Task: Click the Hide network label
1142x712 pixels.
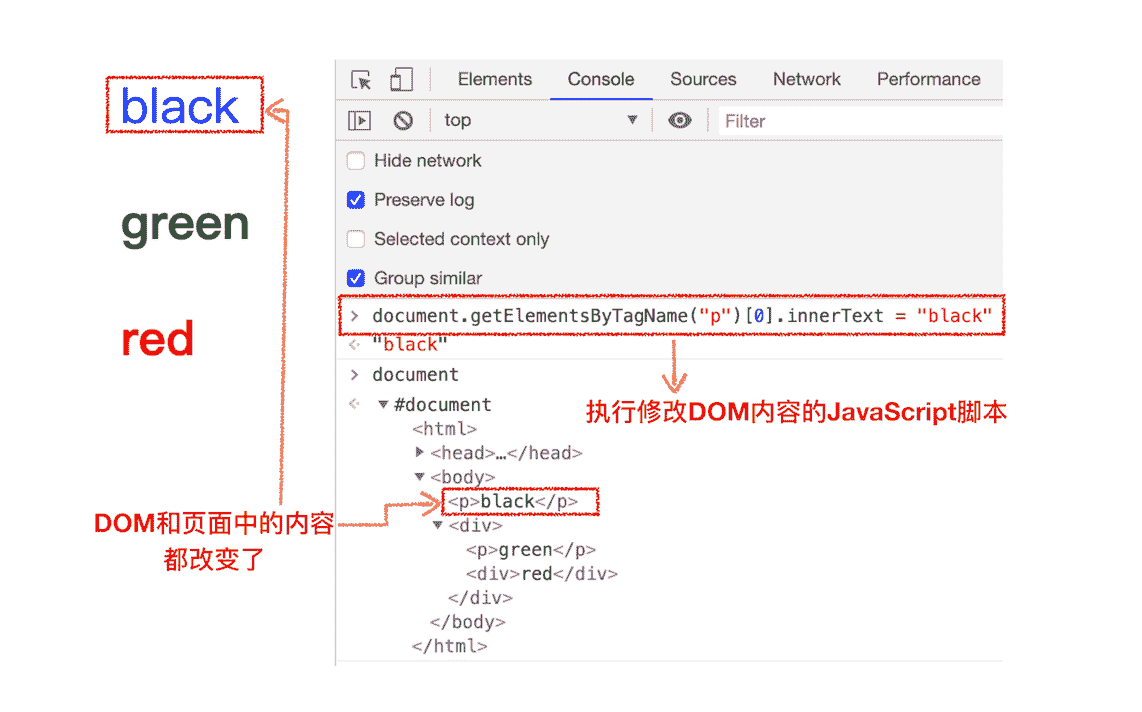Action: click(x=428, y=160)
